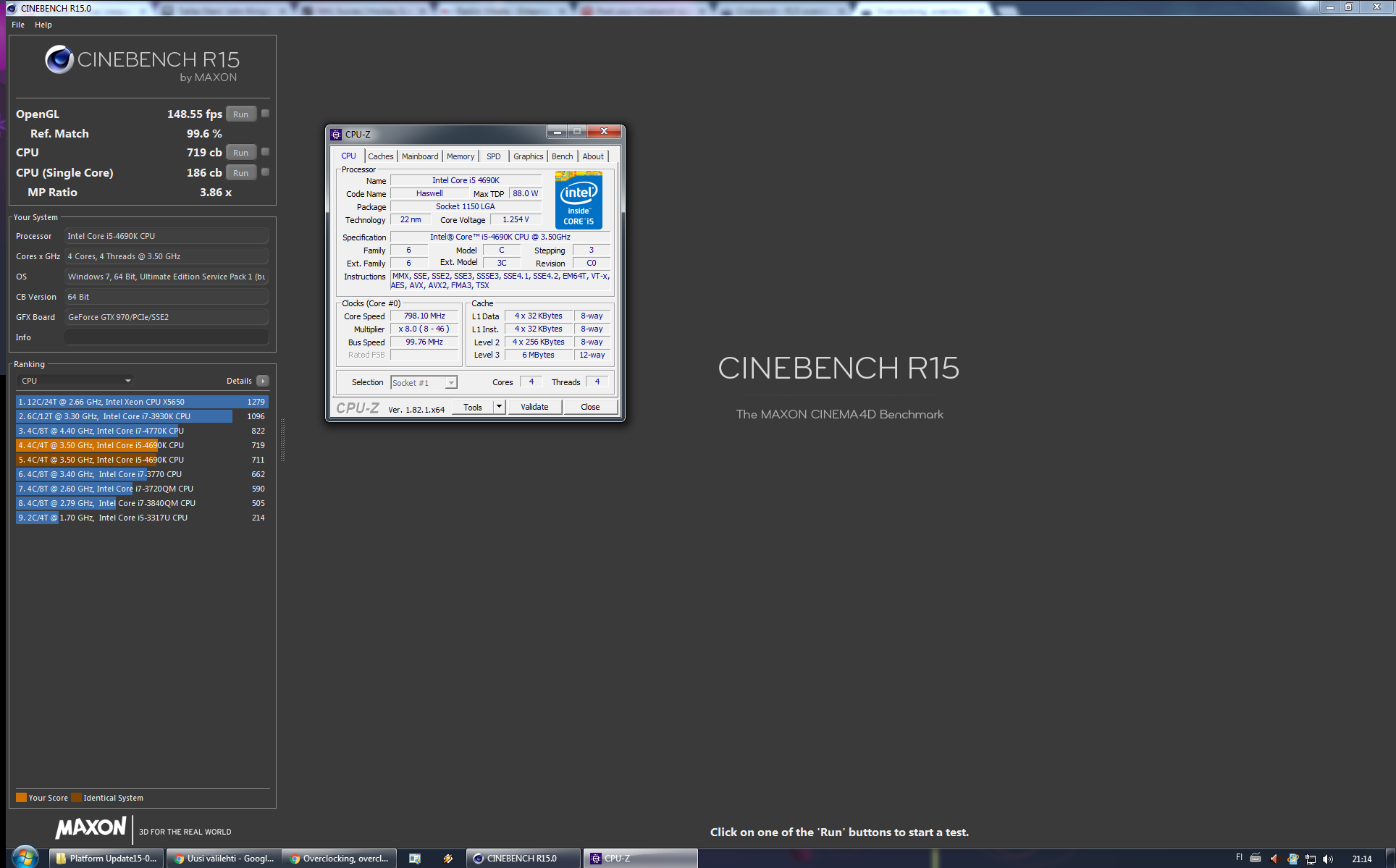Image resolution: width=1396 pixels, height=868 pixels.
Task: Click the taskbar clock showing 21:14
Action: click(1361, 859)
